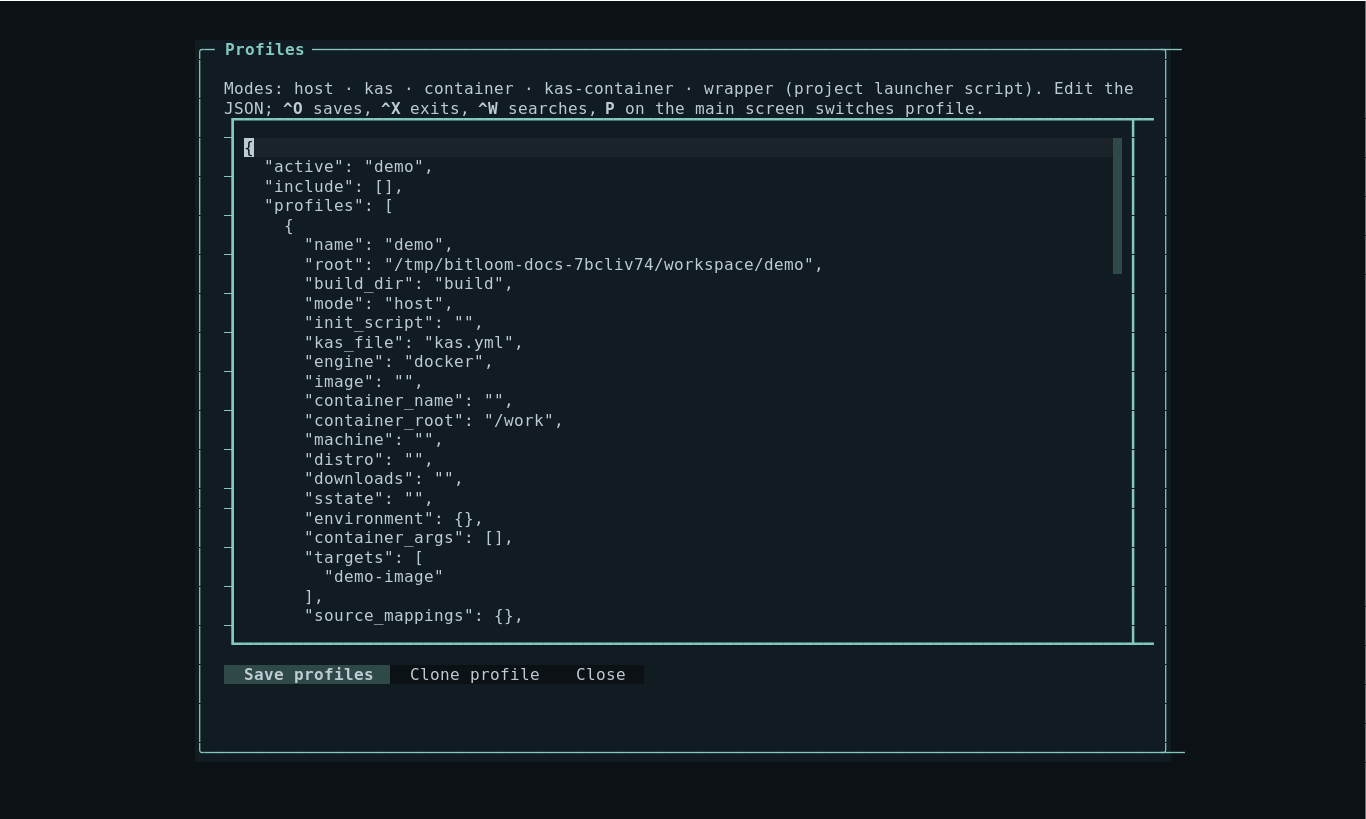
Task: Place cursor at the opening brace line
Action: pyautogui.click(x=678, y=147)
